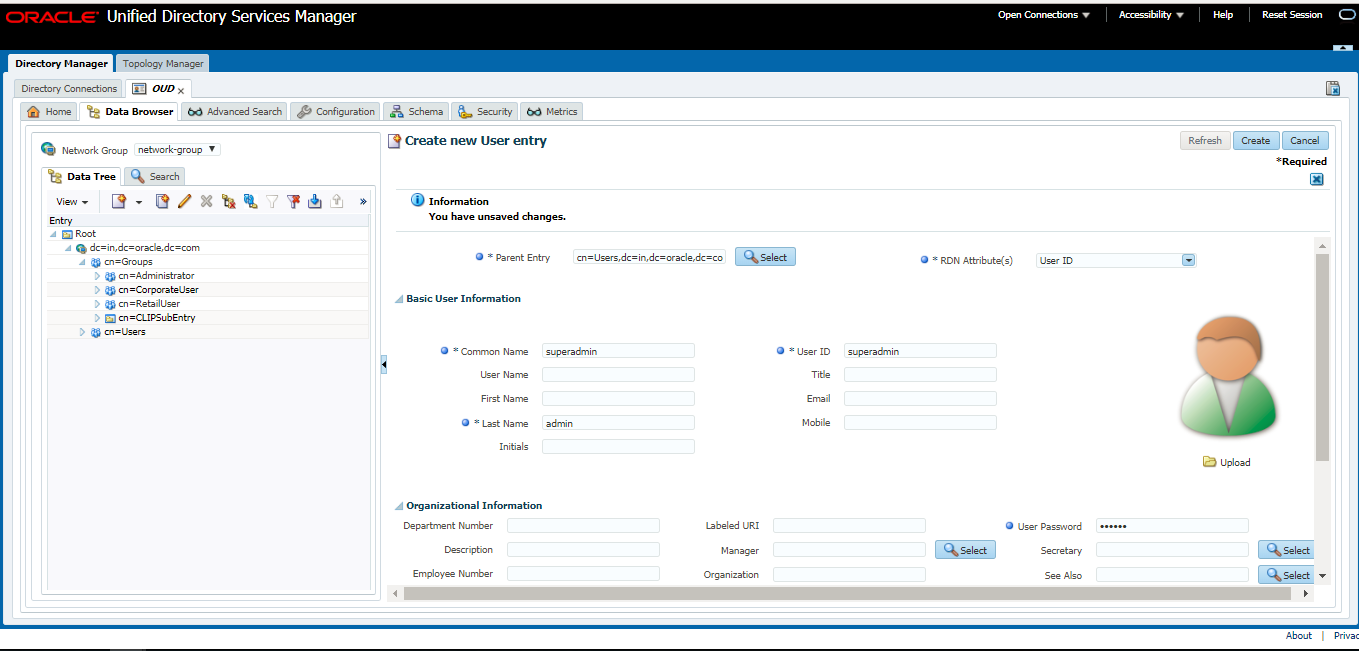The image size is (1359, 651).
Task: Click the gray funnel filter icon
Action: [272, 201]
